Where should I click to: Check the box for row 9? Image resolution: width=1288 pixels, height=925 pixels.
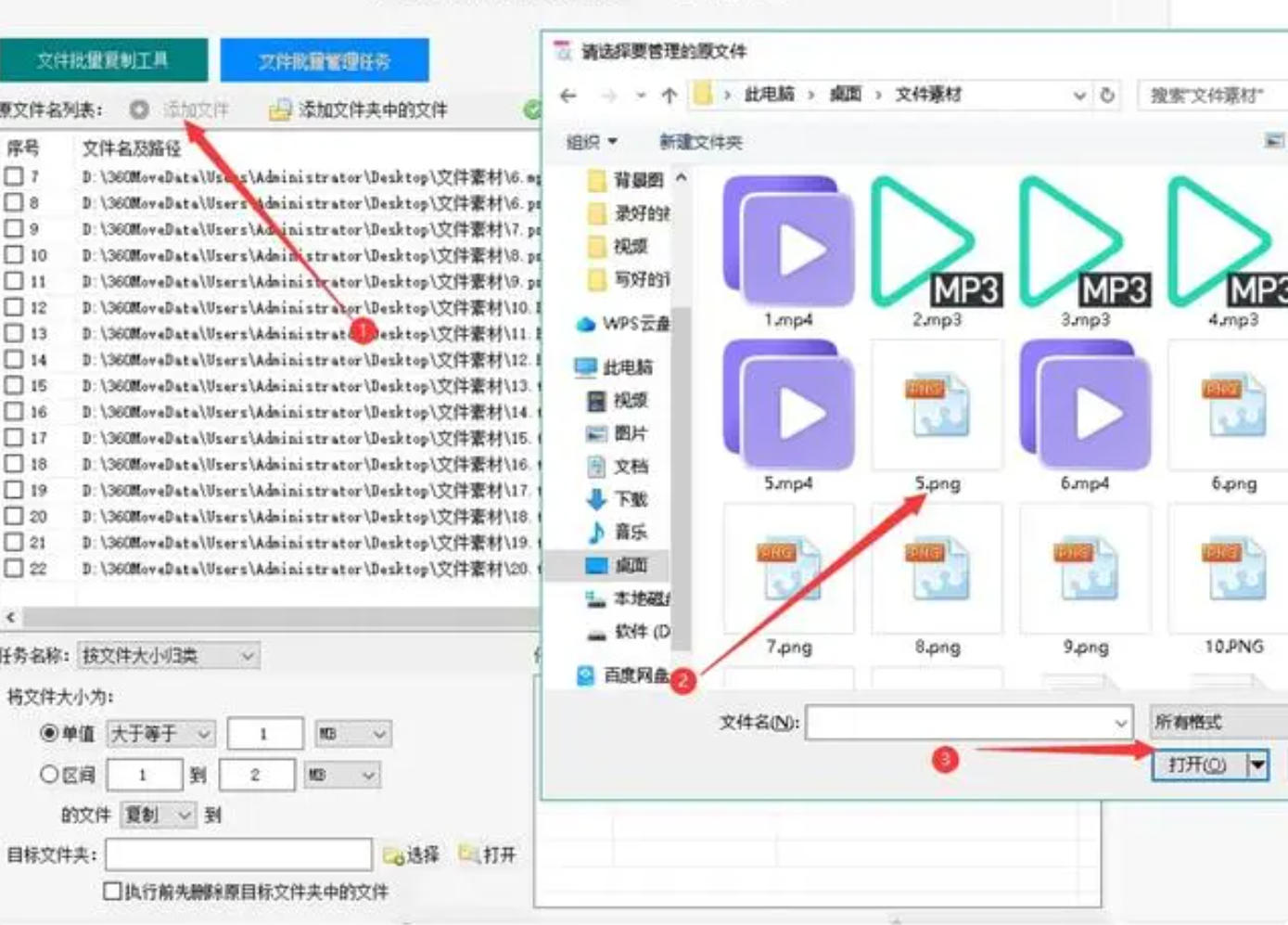(x=13, y=227)
